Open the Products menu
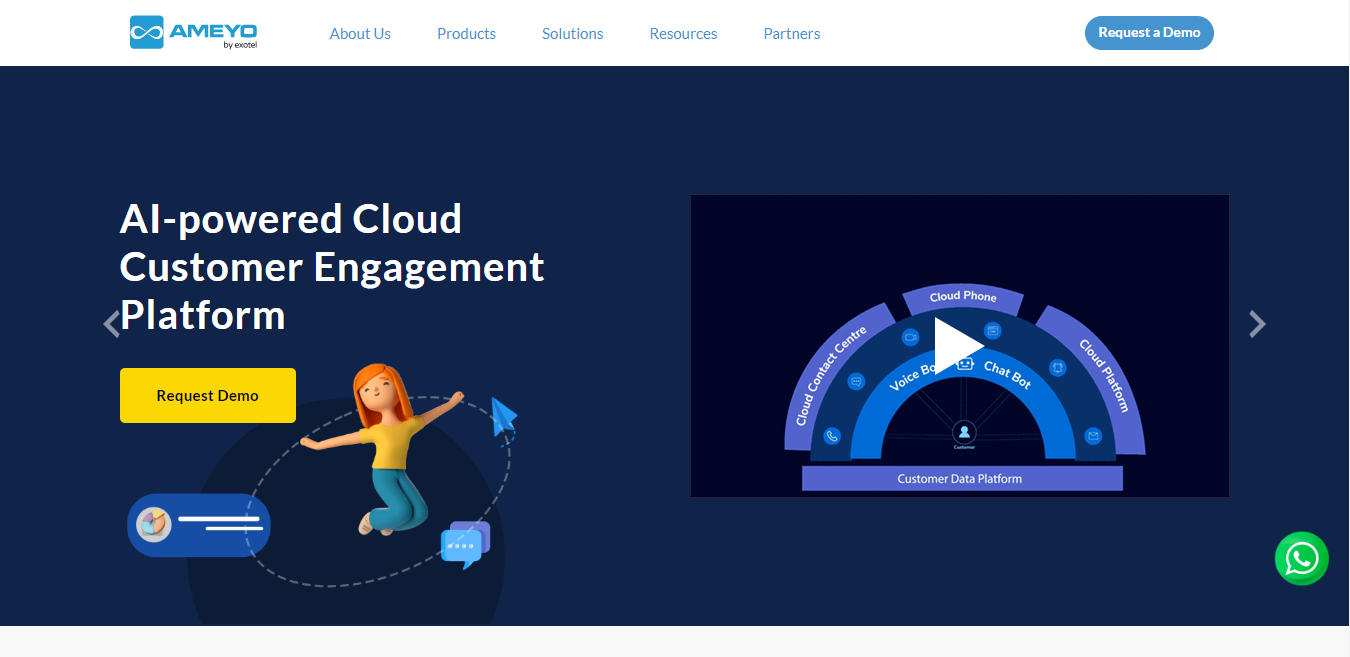 click(x=466, y=33)
